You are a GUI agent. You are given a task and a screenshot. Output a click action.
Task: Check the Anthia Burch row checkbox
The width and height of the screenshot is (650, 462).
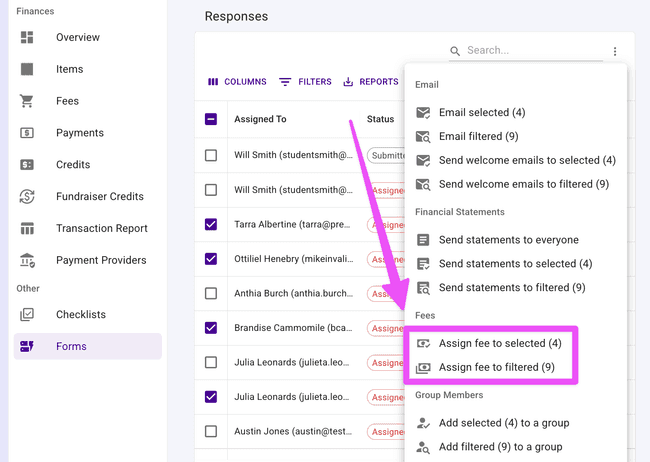pyautogui.click(x=211, y=293)
